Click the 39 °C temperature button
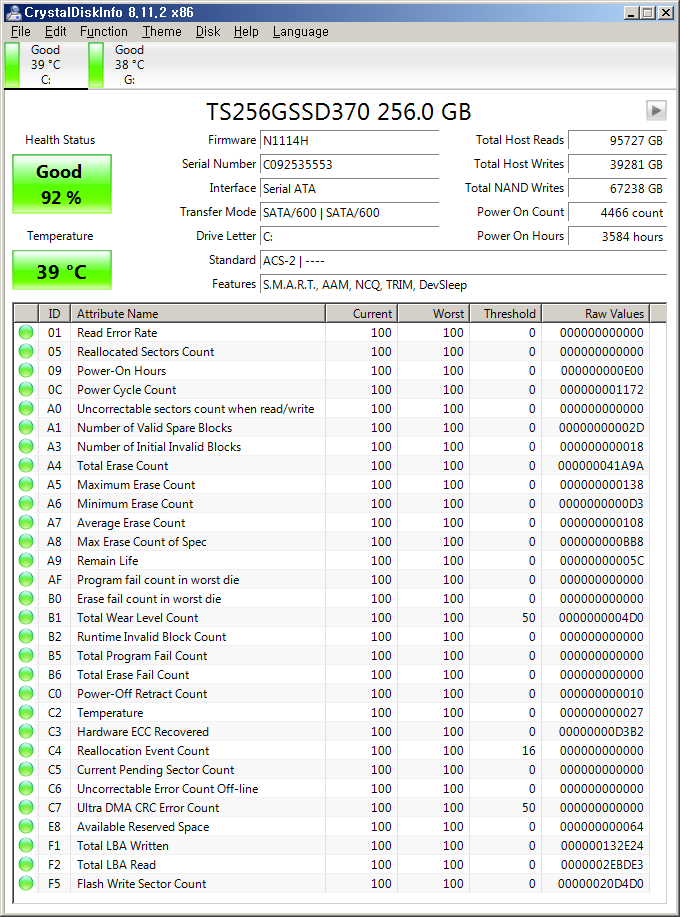The image size is (680, 917). [61, 271]
